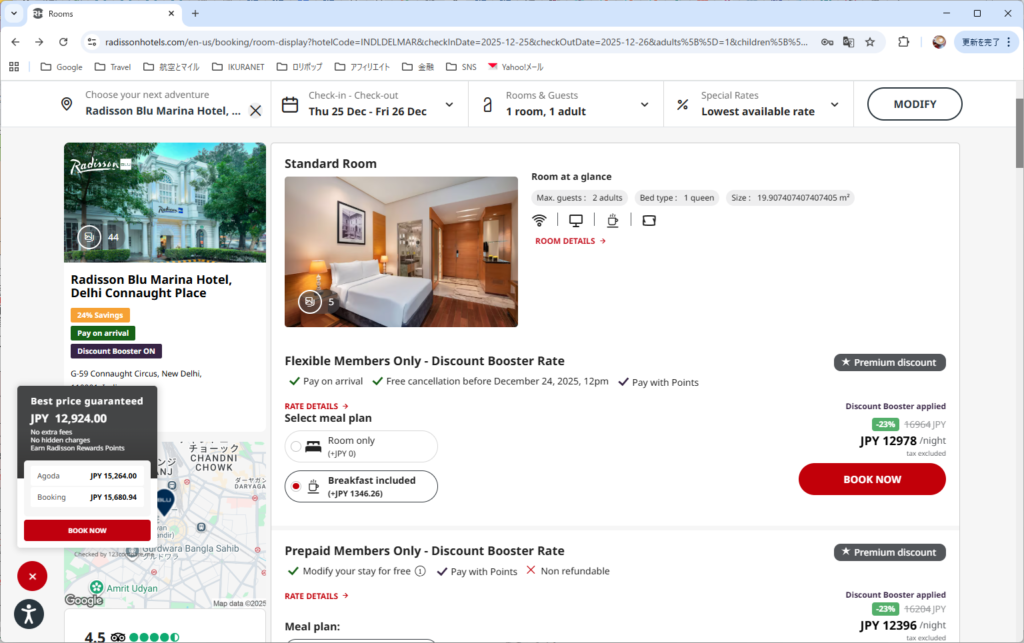Screen dimensions: 1024x643
Task: Close the best price popup with red X
Action: (x=32, y=576)
